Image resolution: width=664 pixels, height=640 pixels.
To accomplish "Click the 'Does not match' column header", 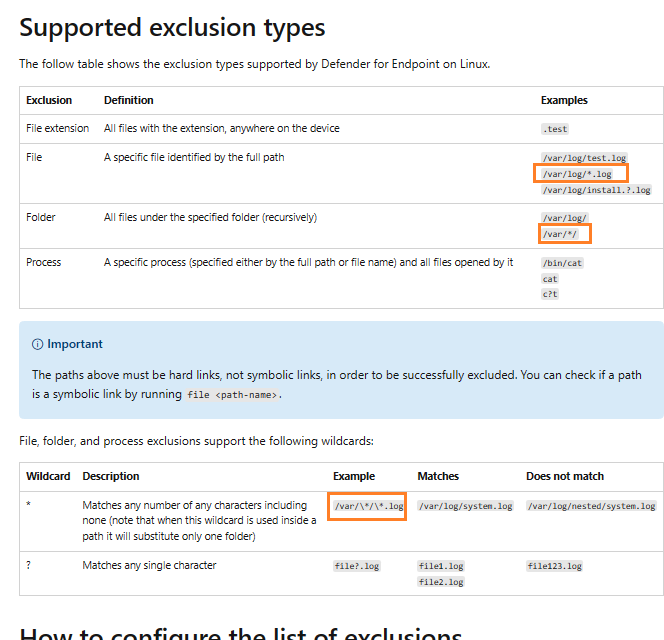I will pos(565,477).
